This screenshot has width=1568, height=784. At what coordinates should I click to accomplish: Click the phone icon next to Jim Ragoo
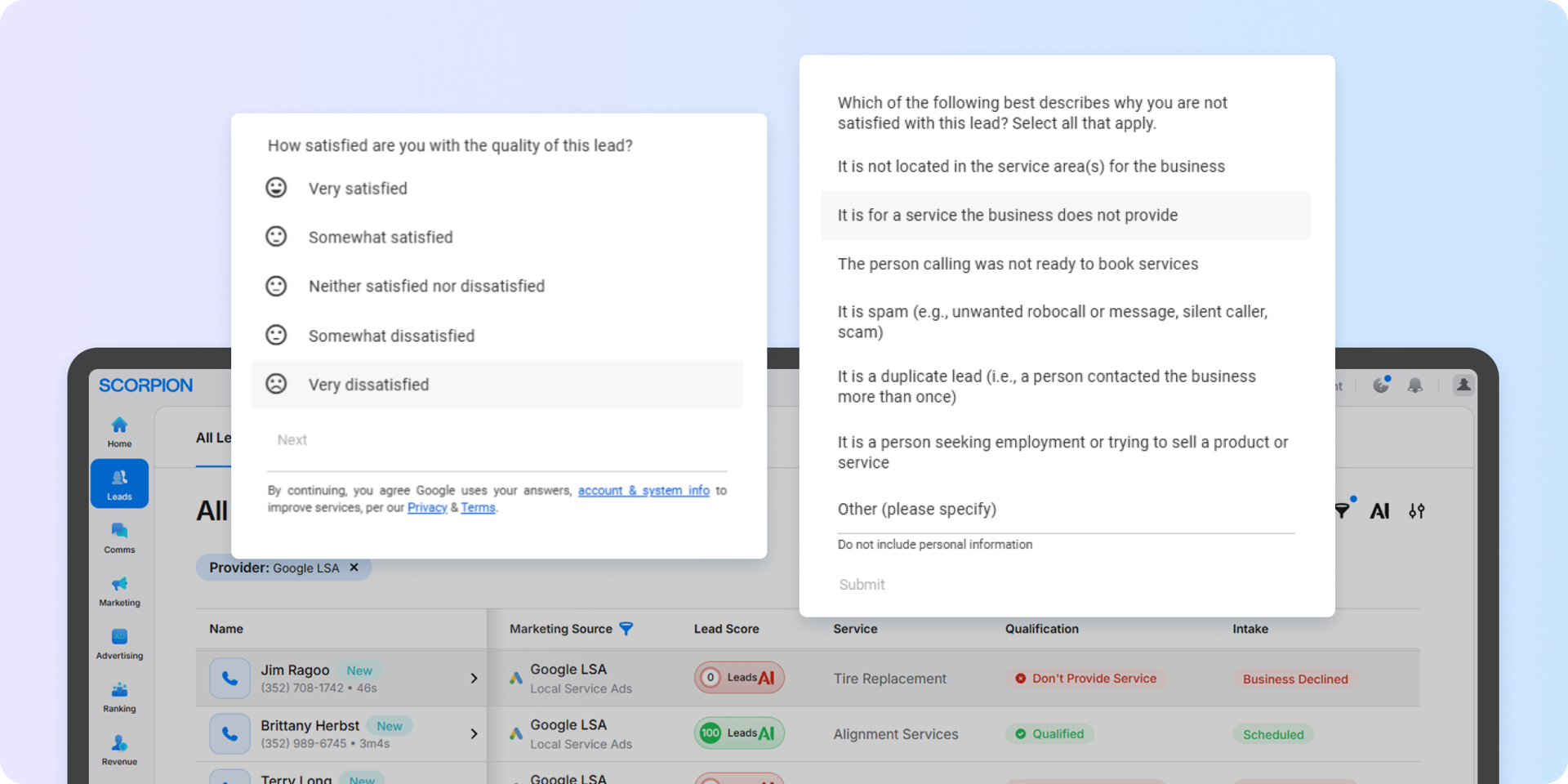click(229, 678)
